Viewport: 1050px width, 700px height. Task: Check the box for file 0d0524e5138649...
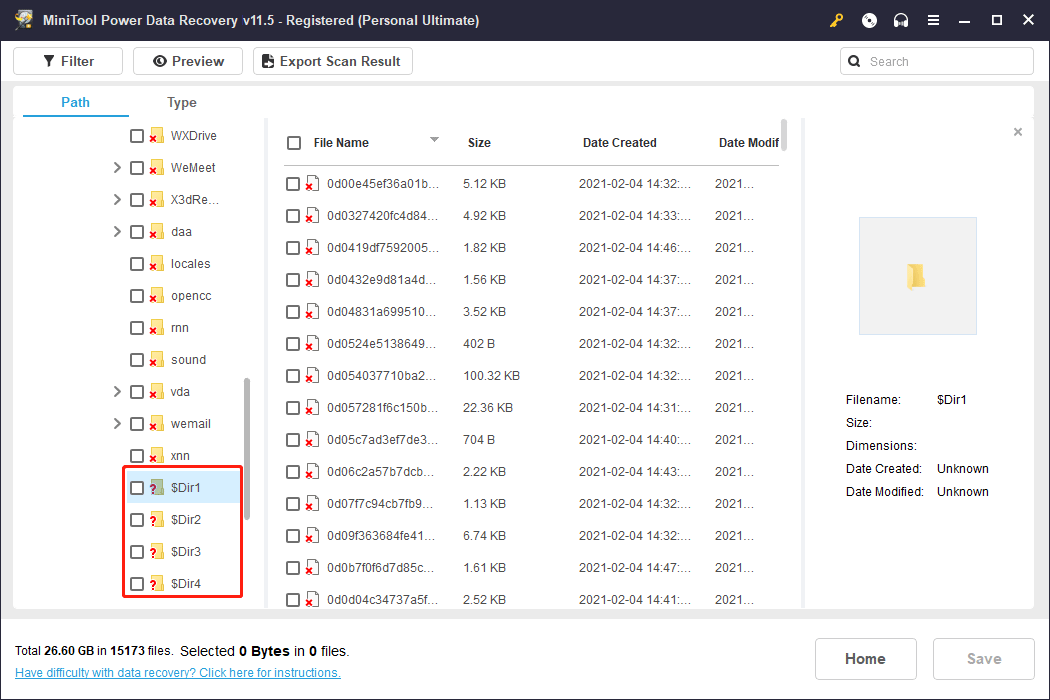point(293,344)
